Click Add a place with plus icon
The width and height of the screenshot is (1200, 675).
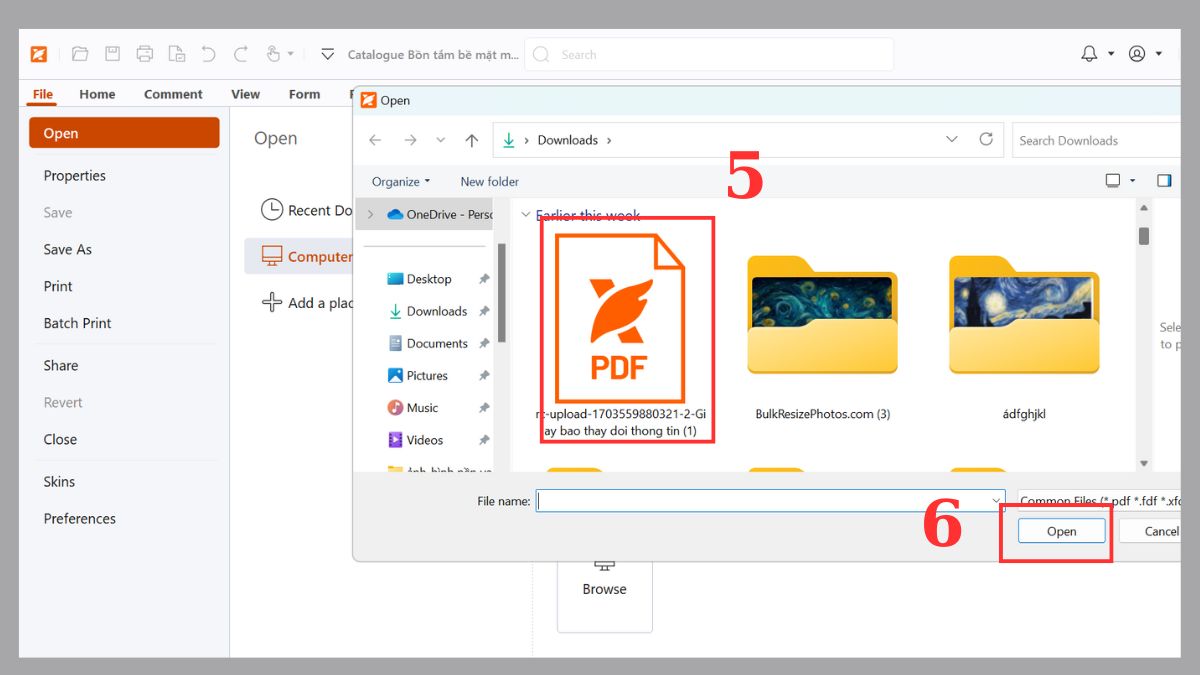[306, 302]
